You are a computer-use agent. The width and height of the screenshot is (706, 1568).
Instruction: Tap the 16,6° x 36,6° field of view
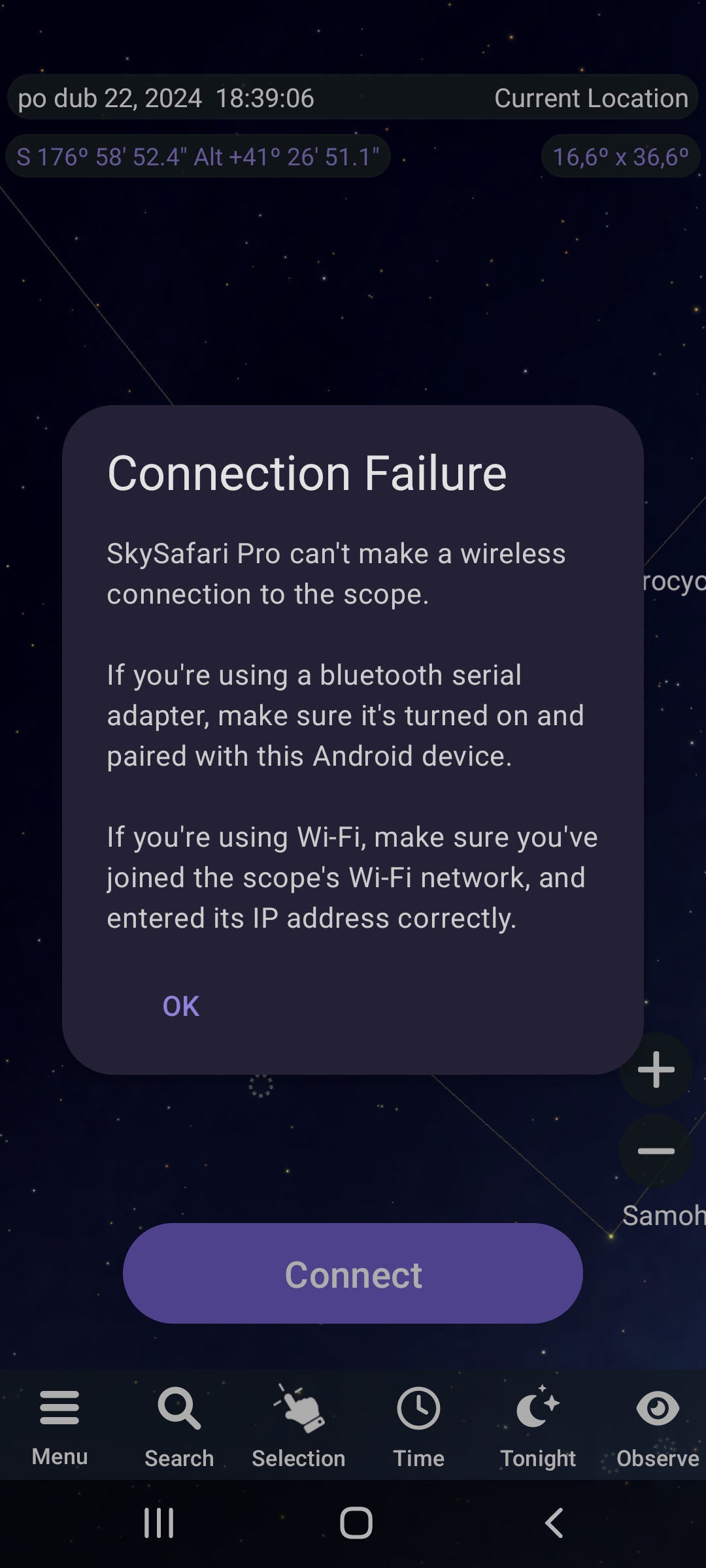click(x=620, y=156)
